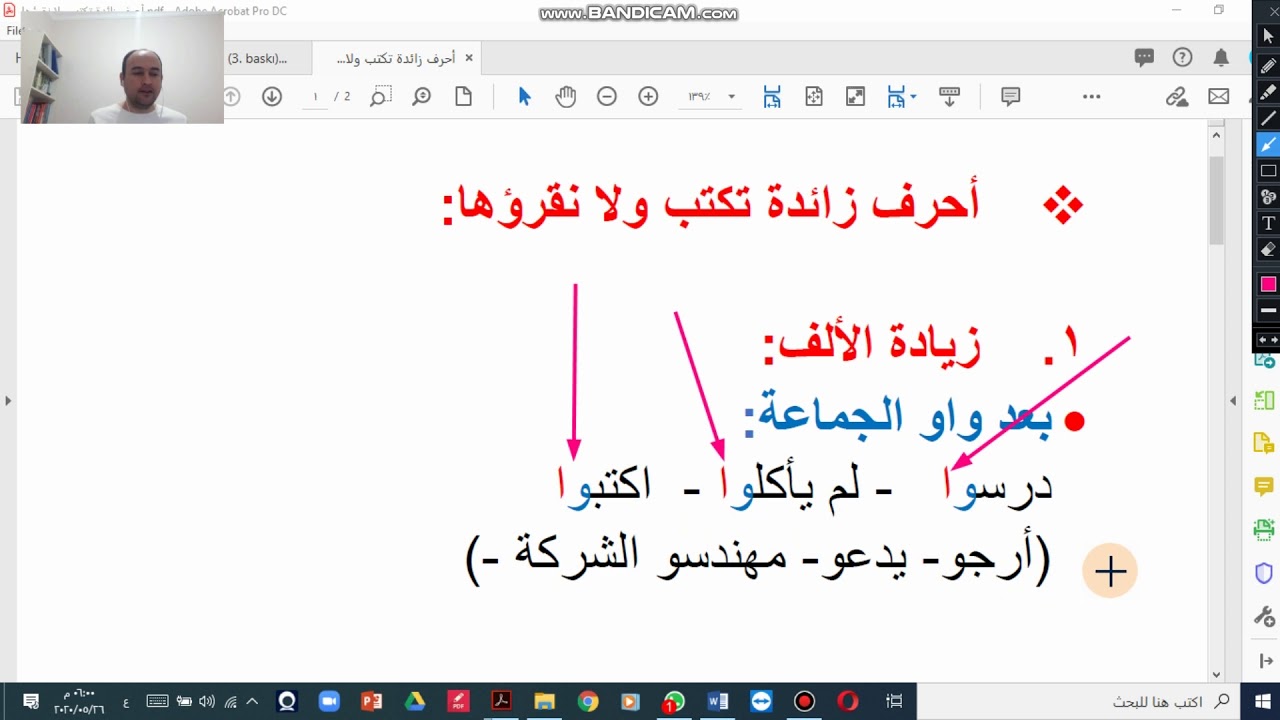Click the fit page width icon
This screenshot has height=720, width=1280.
point(772,97)
